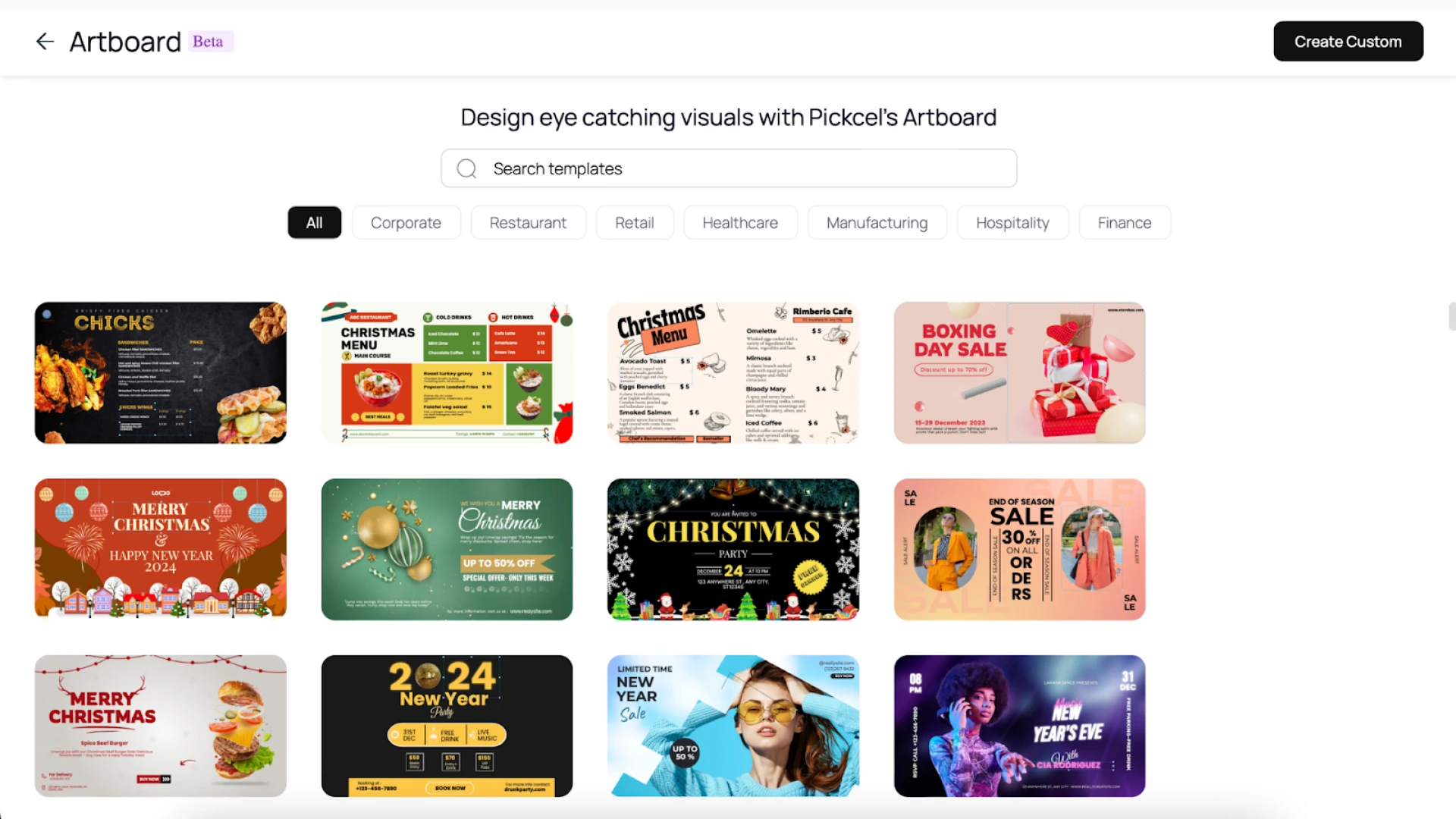Image resolution: width=1456 pixels, height=819 pixels.
Task: Open the Hospitality category
Action: tap(1012, 223)
